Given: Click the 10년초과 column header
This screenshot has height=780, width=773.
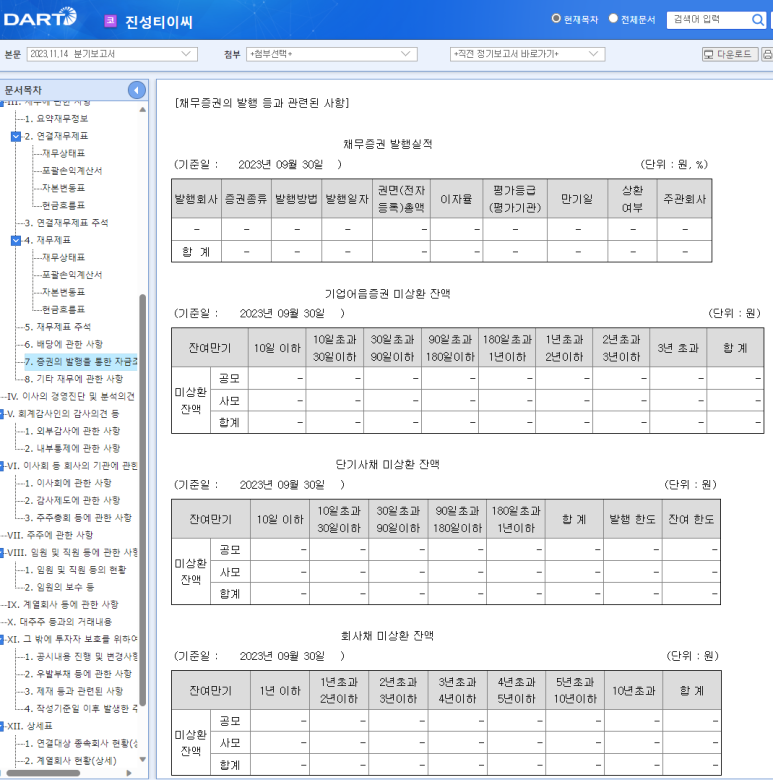Looking at the screenshot, I should pos(633,690).
